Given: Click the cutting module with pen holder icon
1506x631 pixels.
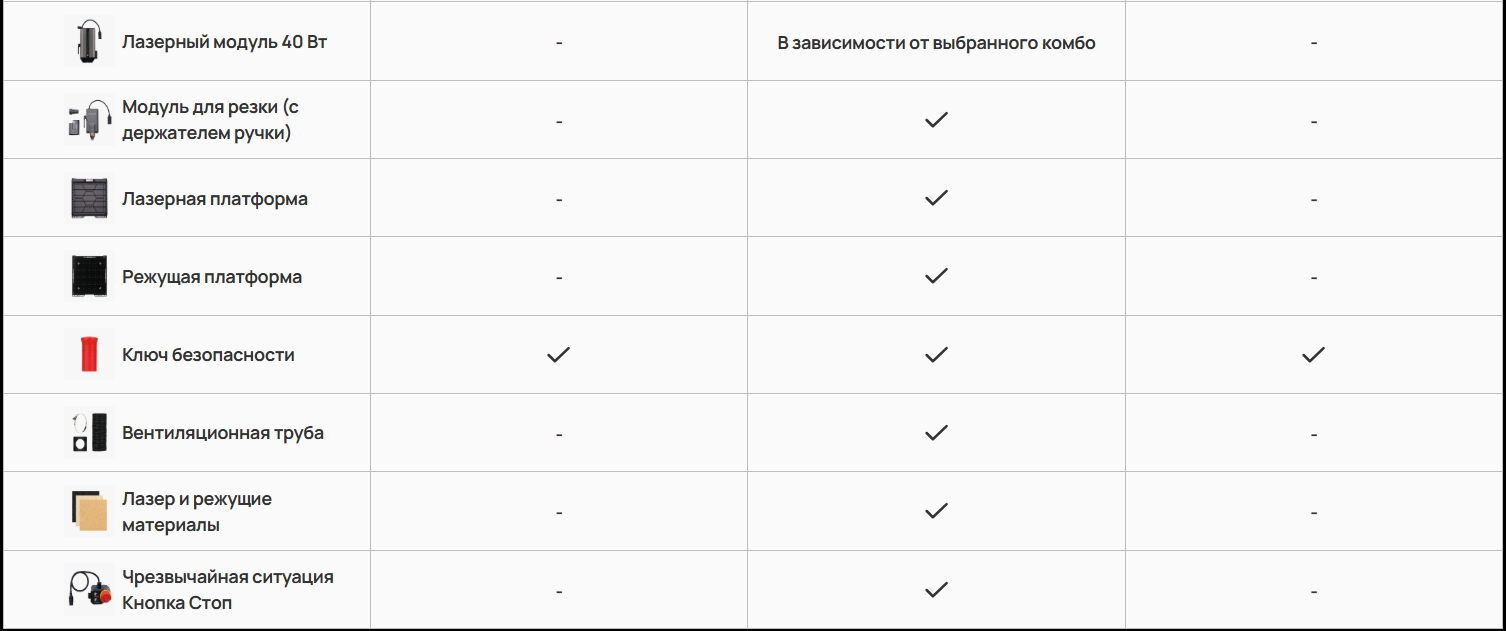Looking at the screenshot, I should point(89,120).
